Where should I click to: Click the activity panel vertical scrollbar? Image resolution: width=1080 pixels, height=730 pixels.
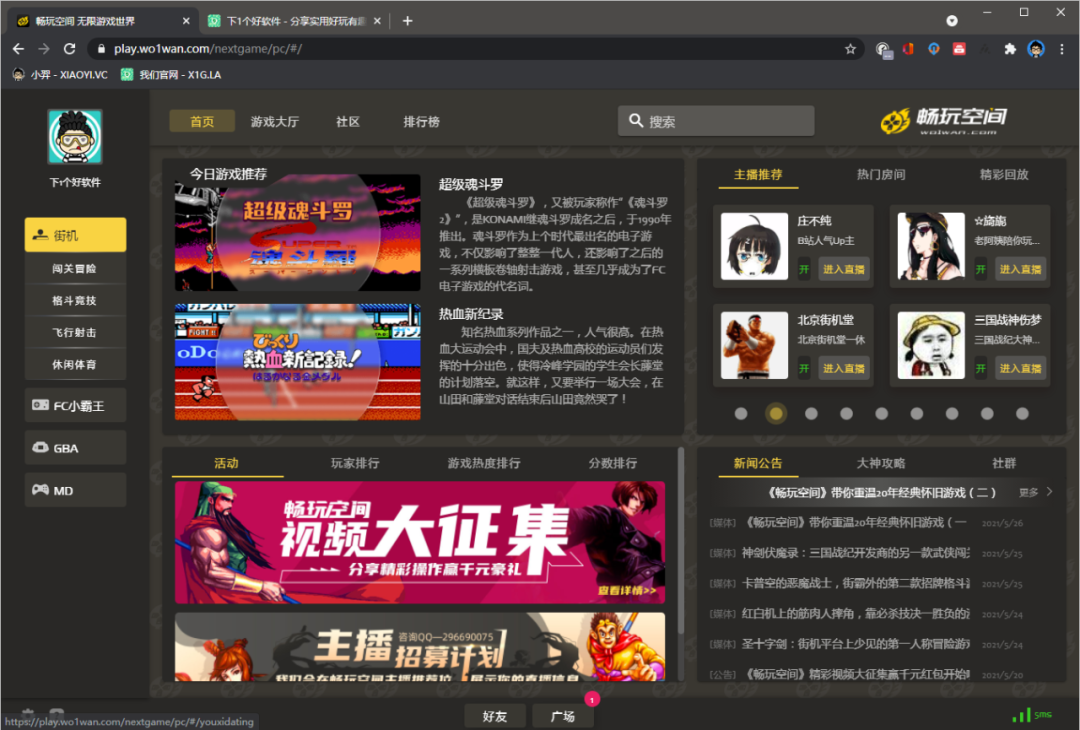(x=681, y=541)
